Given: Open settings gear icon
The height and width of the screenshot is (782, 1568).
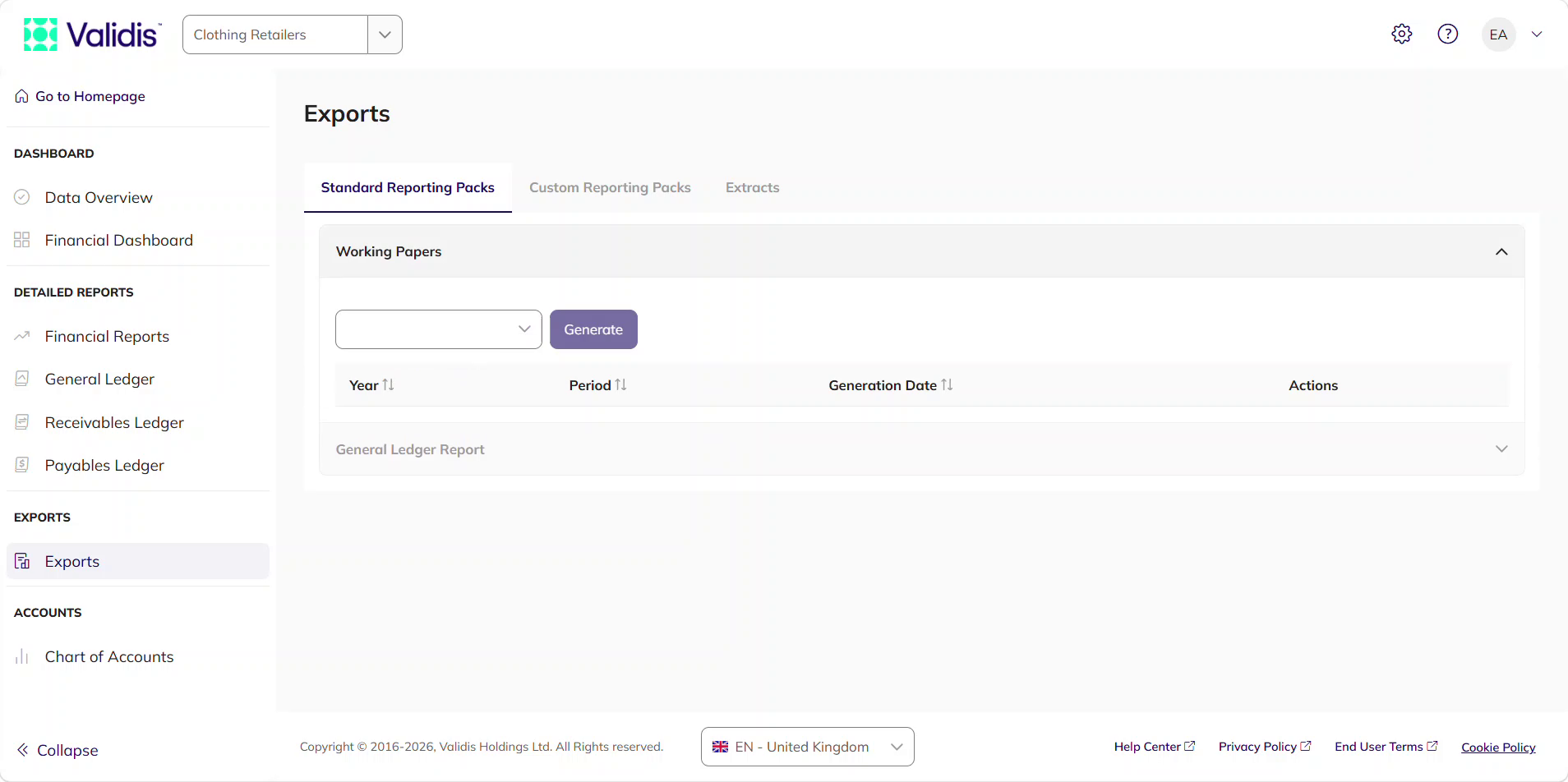Looking at the screenshot, I should [1402, 34].
